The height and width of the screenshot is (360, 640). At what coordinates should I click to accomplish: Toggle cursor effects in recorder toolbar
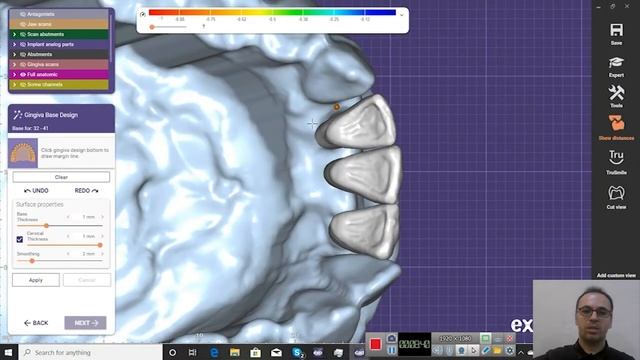(473, 350)
